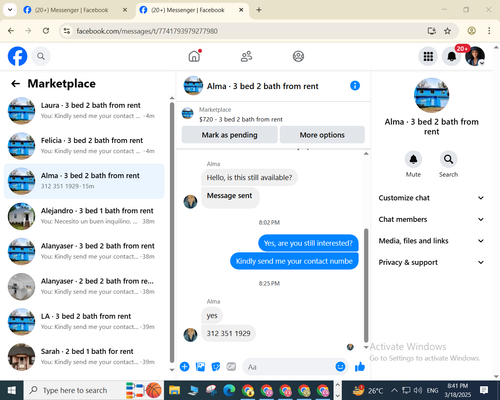Click the ENG language indicator
The width and height of the screenshot is (500, 400).
click(x=432, y=390)
